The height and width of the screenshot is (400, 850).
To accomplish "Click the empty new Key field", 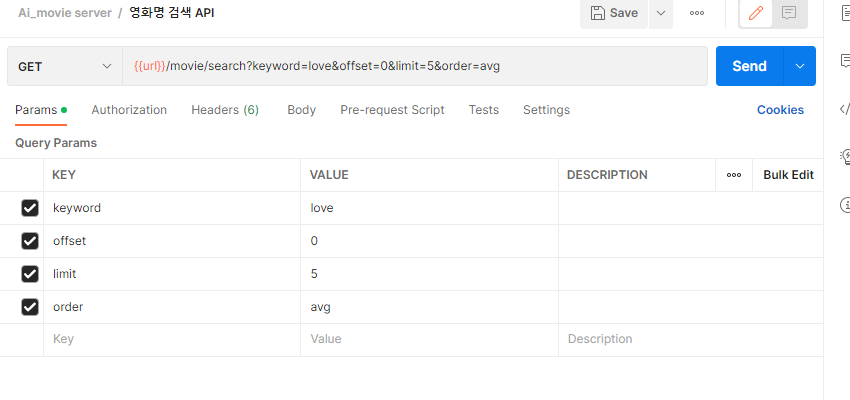I will (172, 339).
